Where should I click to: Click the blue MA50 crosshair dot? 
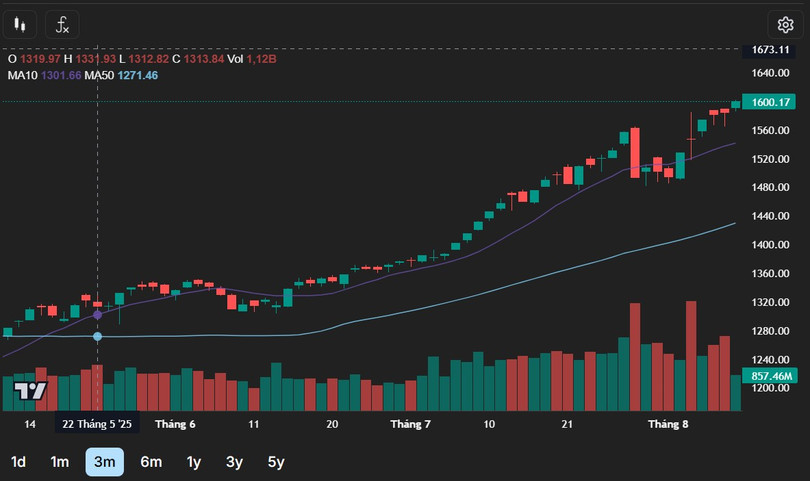click(x=97, y=336)
